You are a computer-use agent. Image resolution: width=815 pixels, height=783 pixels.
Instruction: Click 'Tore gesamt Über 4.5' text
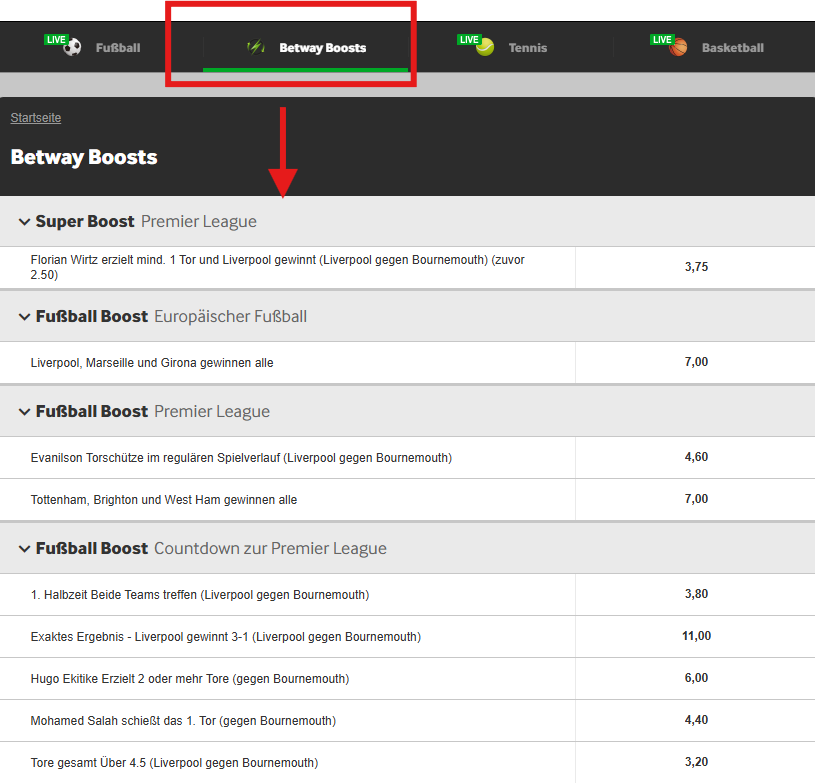pos(174,763)
